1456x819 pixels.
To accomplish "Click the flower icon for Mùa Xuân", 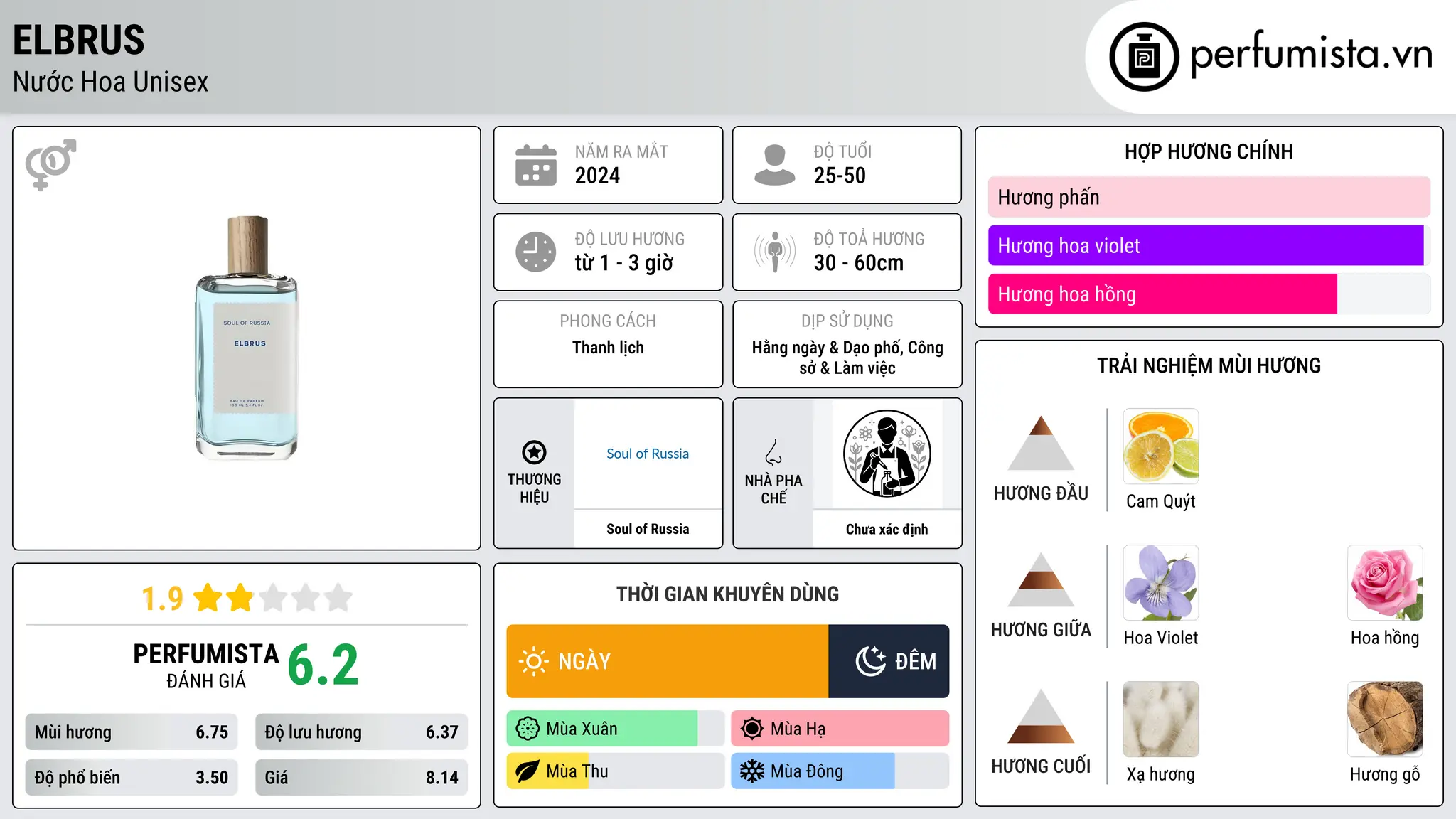I will pos(528,729).
